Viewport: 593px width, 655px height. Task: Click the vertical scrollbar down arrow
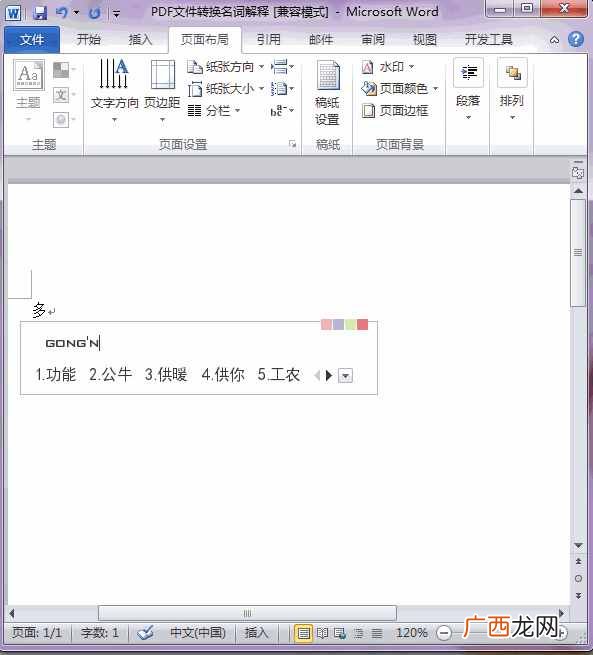(x=578, y=545)
